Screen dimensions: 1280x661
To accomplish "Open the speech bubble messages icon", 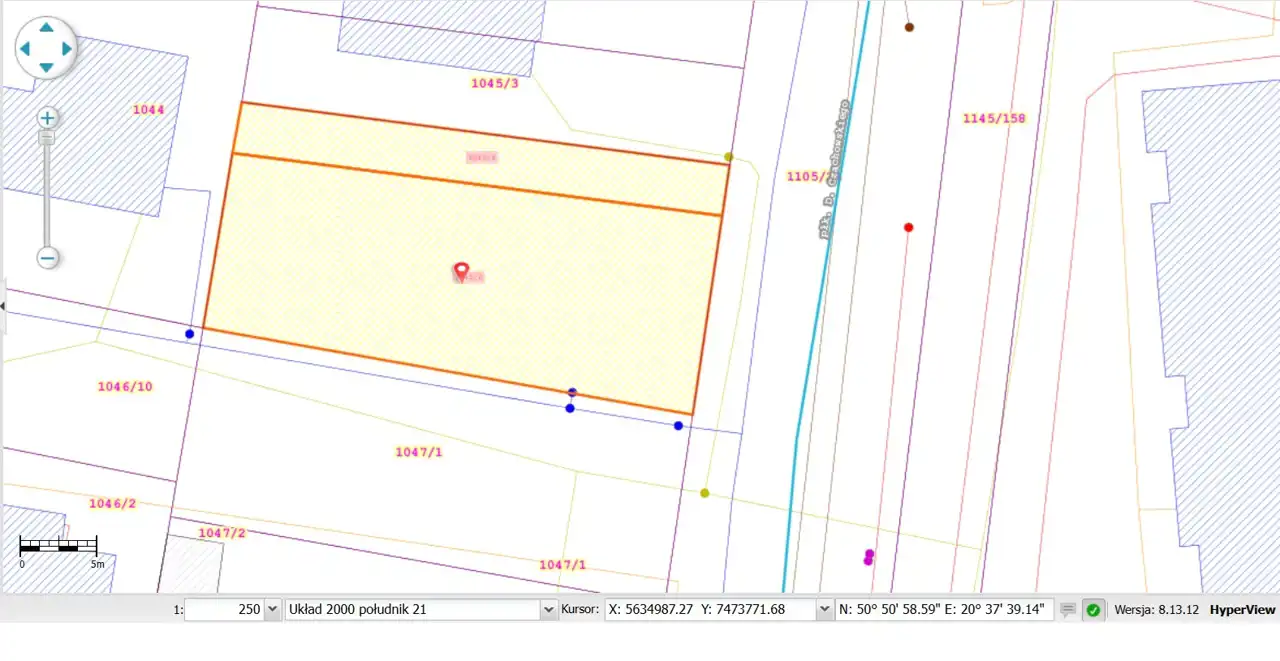I will pos(1068,610).
